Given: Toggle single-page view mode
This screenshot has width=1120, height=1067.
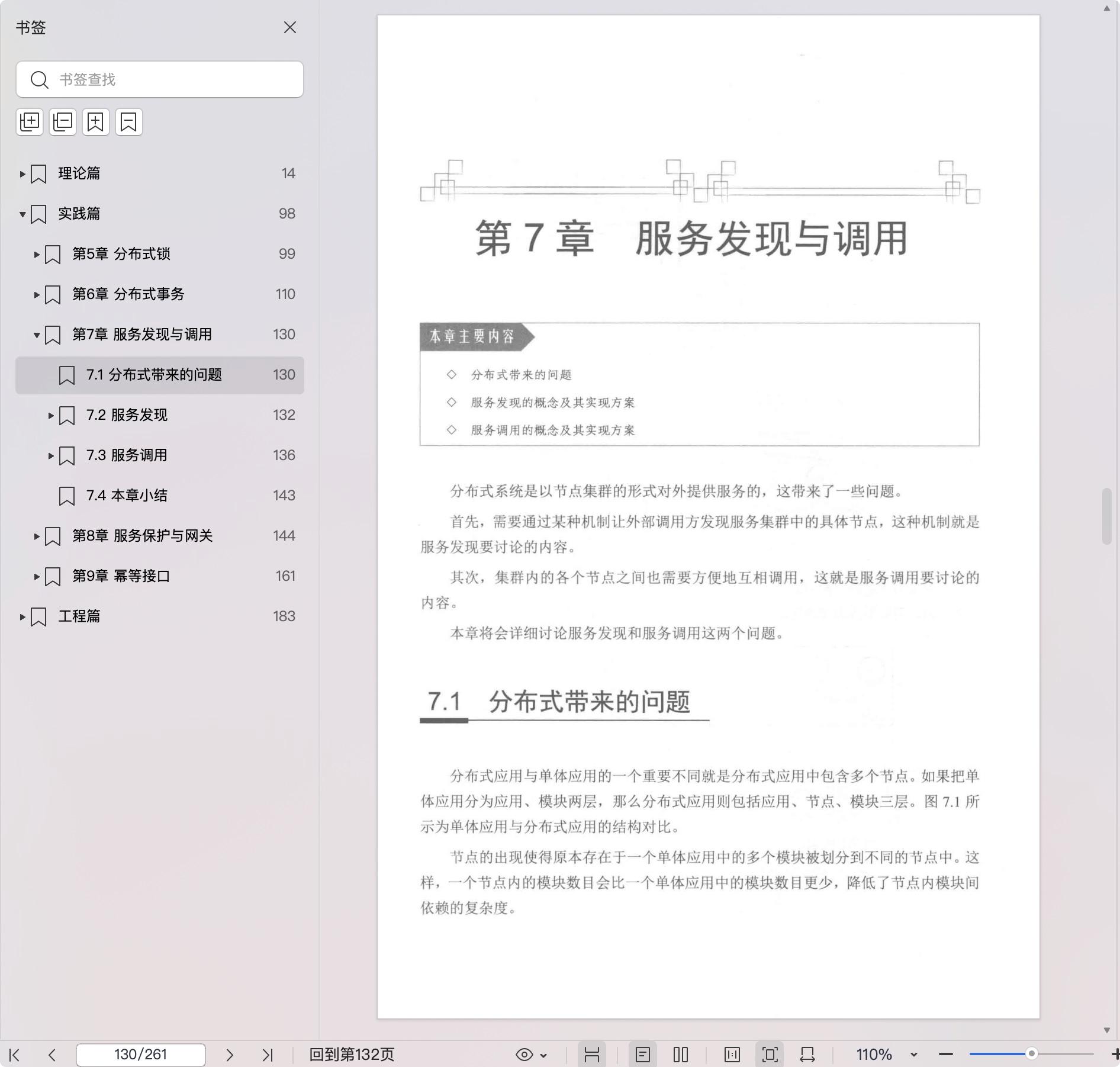Looking at the screenshot, I should pyautogui.click(x=643, y=1055).
